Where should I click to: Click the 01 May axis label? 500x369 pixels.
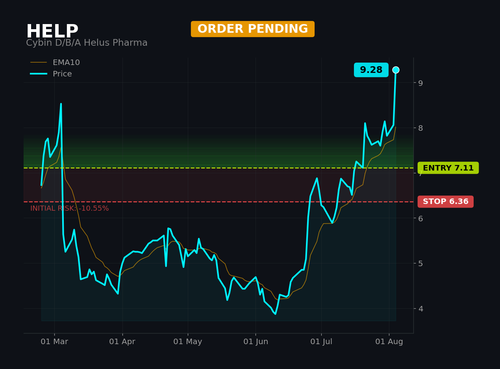pyautogui.click(x=187, y=342)
